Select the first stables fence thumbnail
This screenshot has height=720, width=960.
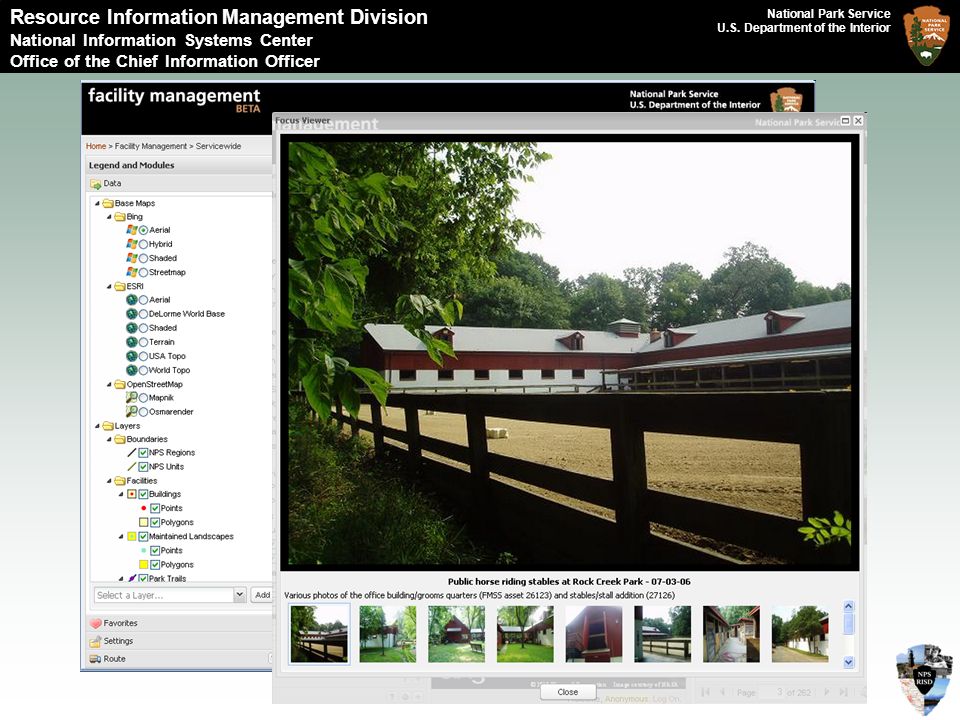pos(319,634)
